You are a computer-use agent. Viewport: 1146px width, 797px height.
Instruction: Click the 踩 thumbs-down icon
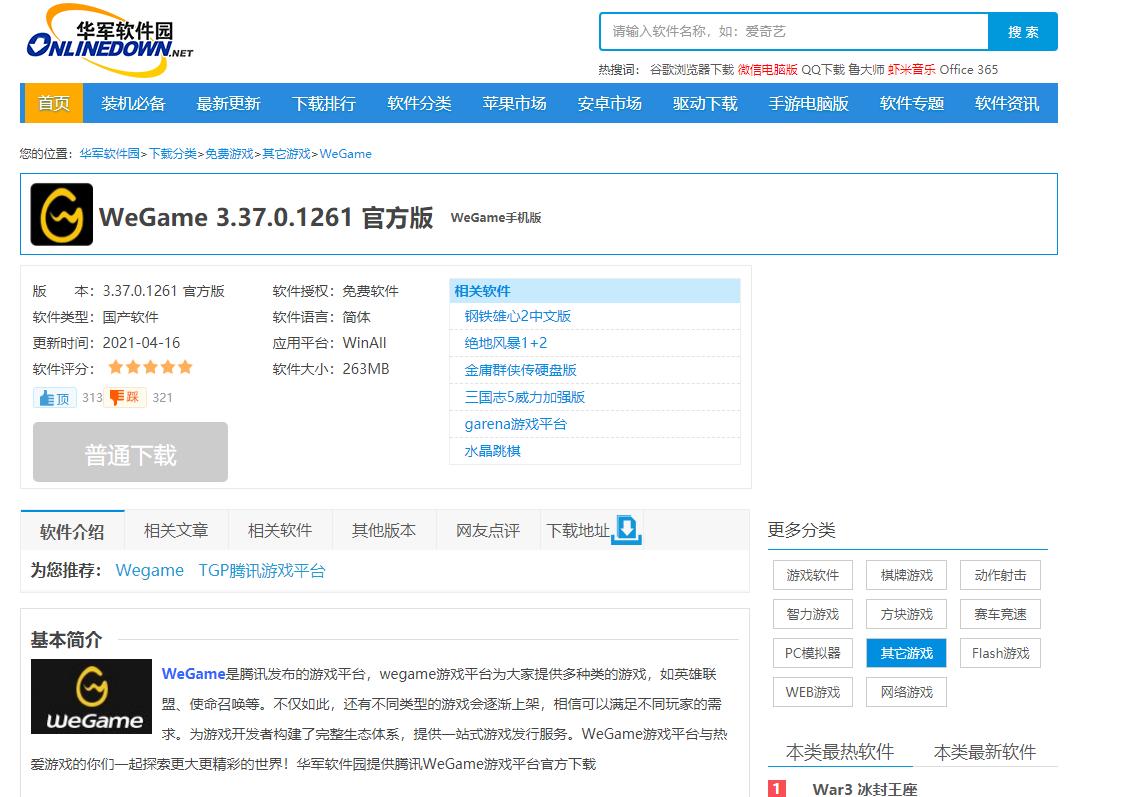(123, 397)
